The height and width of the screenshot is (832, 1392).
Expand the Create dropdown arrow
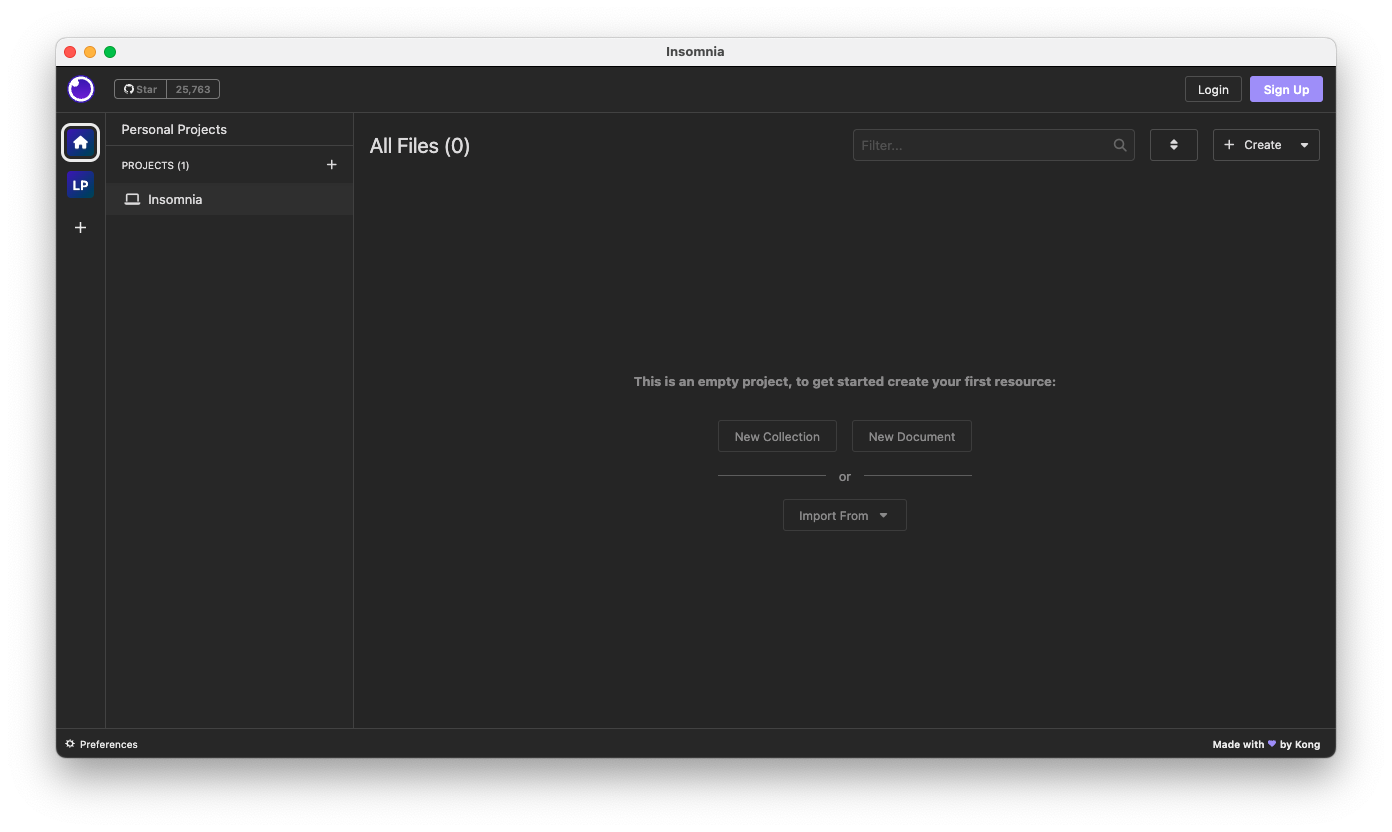point(1304,145)
